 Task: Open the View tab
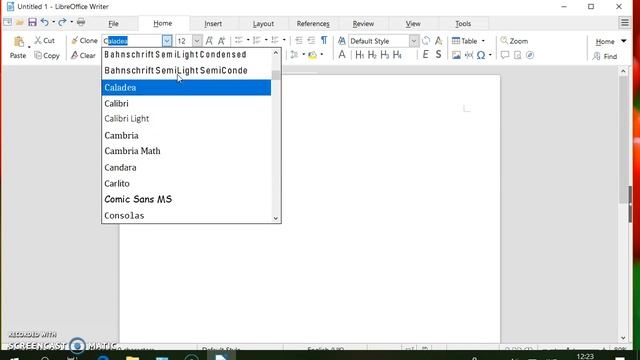click(x=413, y=24)
